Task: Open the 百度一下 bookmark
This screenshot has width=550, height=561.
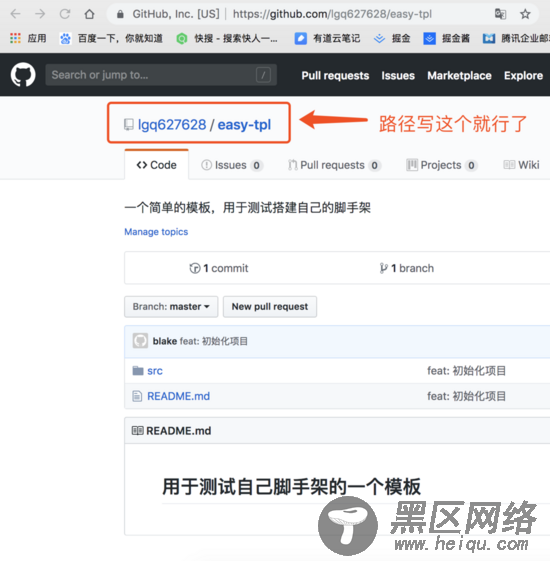Action: 111,38
